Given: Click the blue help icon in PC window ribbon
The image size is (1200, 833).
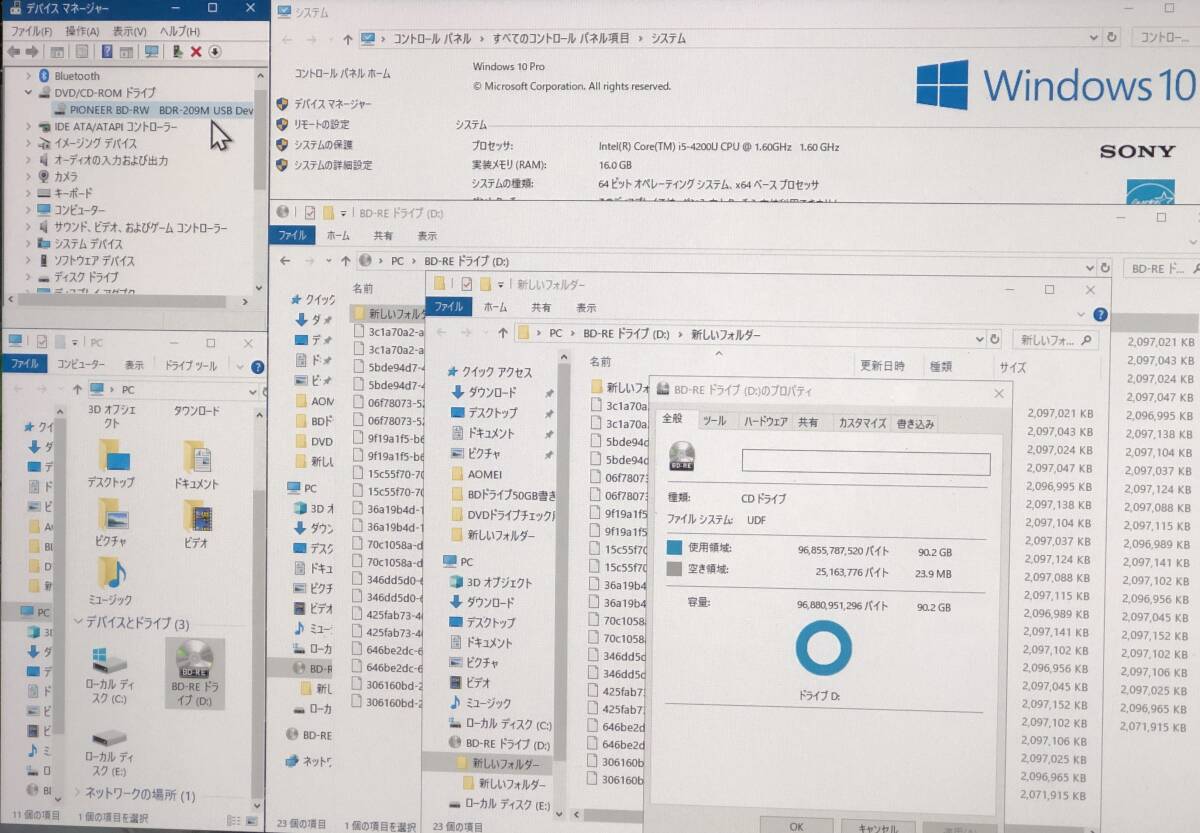Looking at the screenshot, I should click(257, 367).
